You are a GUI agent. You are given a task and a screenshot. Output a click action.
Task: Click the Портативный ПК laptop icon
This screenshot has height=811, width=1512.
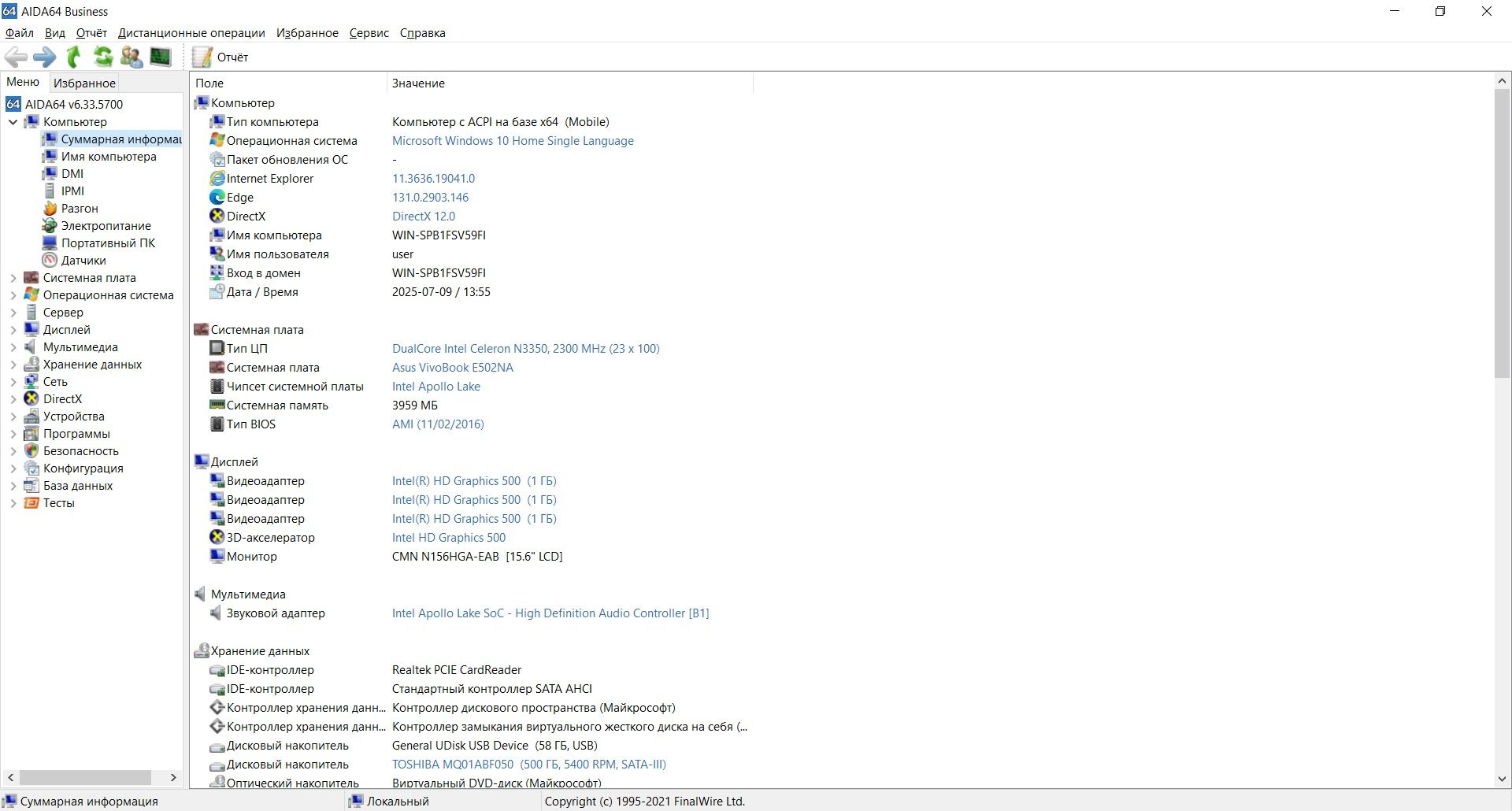50,243
